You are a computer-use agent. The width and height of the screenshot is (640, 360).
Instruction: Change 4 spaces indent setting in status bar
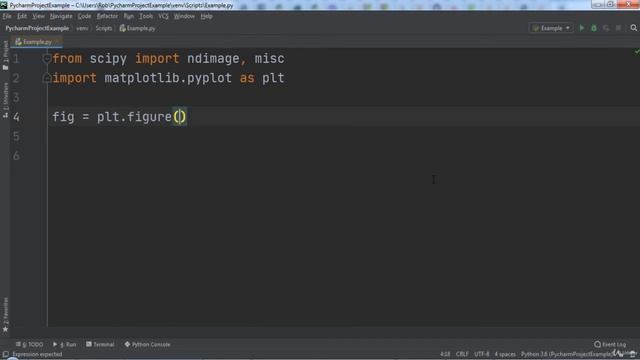tap(505, 354)
